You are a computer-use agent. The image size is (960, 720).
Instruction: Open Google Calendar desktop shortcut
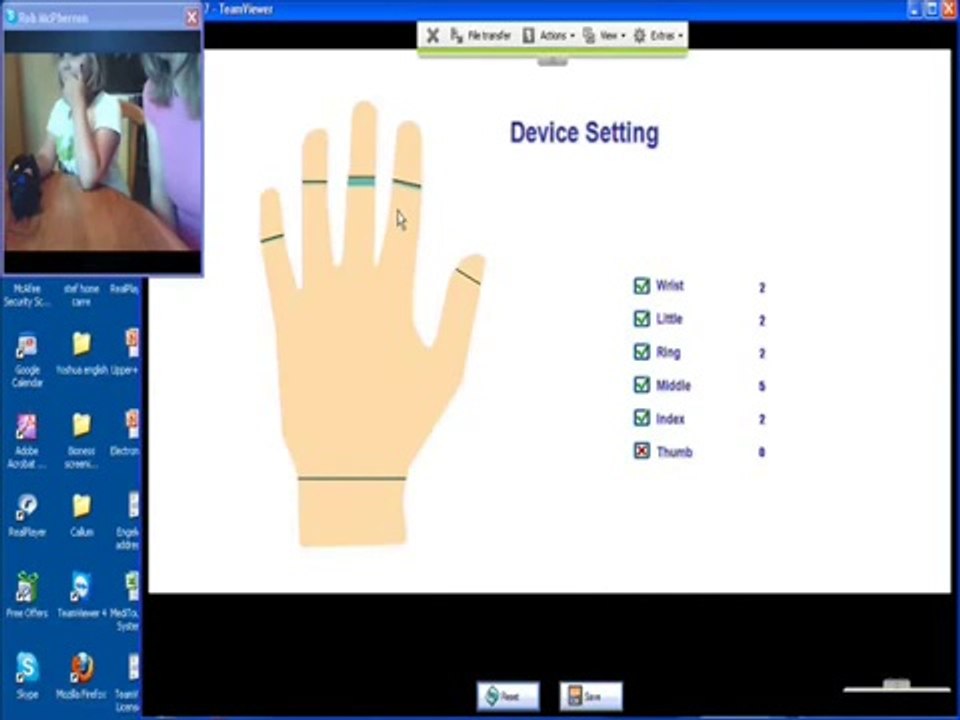point(27,359)
